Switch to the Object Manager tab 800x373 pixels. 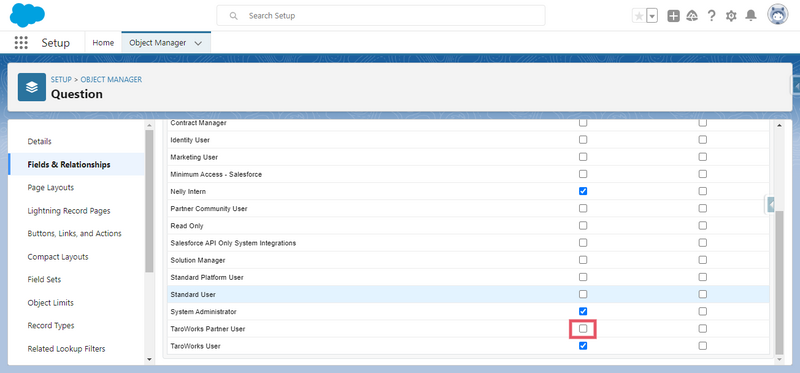(x=158, y=43)
